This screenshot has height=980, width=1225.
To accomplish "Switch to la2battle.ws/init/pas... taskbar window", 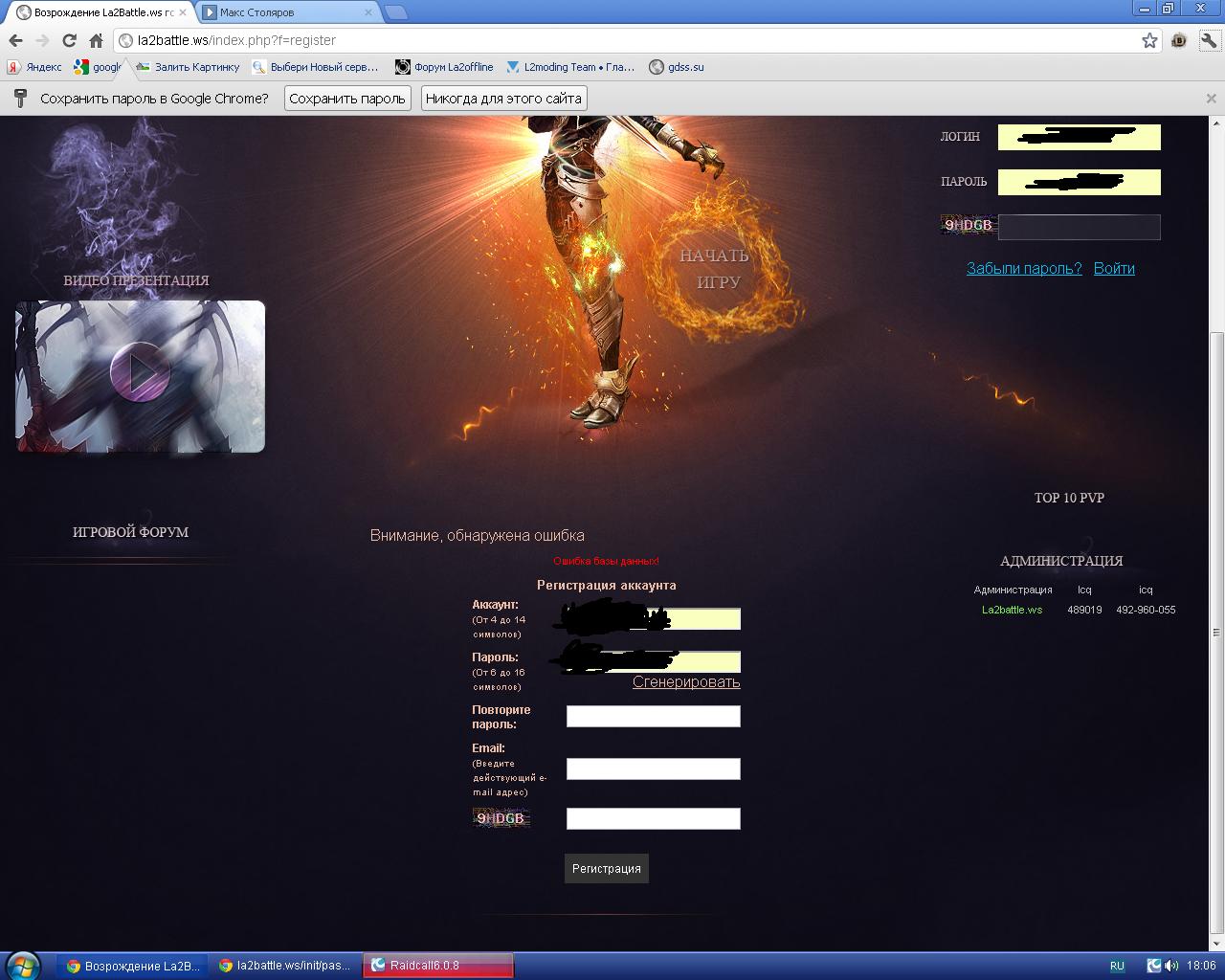I will [287, 966].
